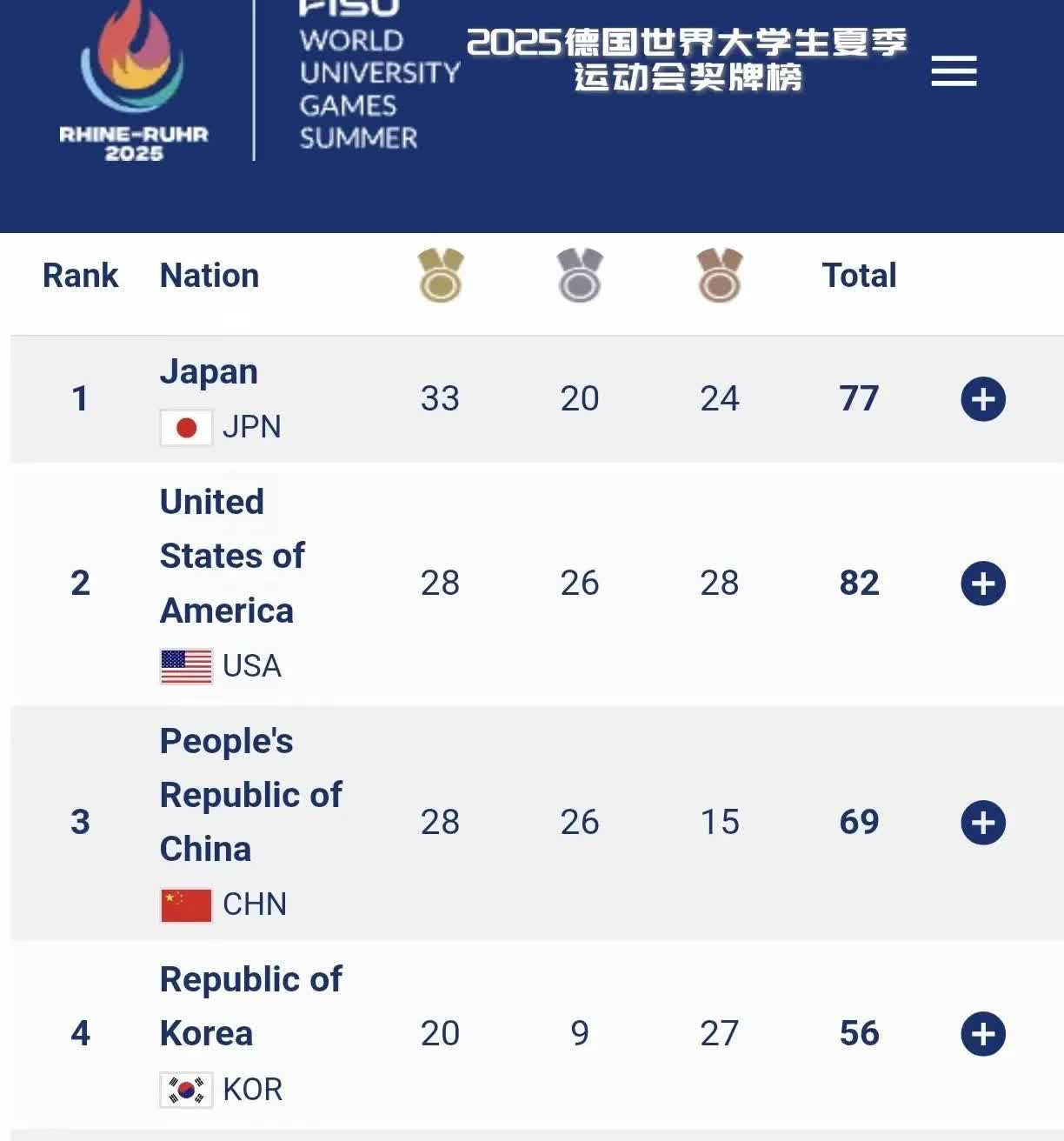The width and height of the screenshot is (1064, 1141).
Task: Click the Nation column header
Action: [209, 276]
